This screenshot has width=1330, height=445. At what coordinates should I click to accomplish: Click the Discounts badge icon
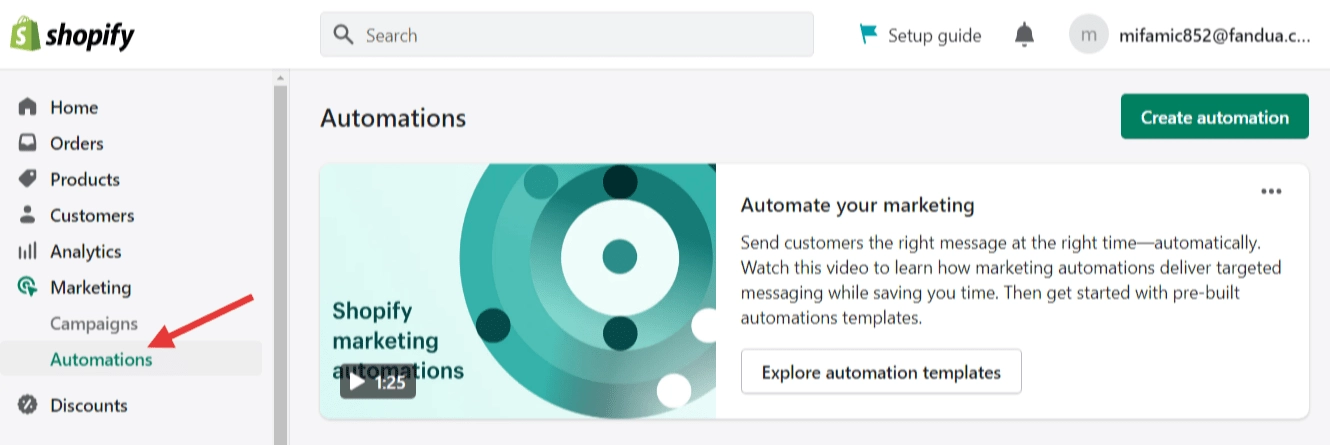[x=28, y=405]
